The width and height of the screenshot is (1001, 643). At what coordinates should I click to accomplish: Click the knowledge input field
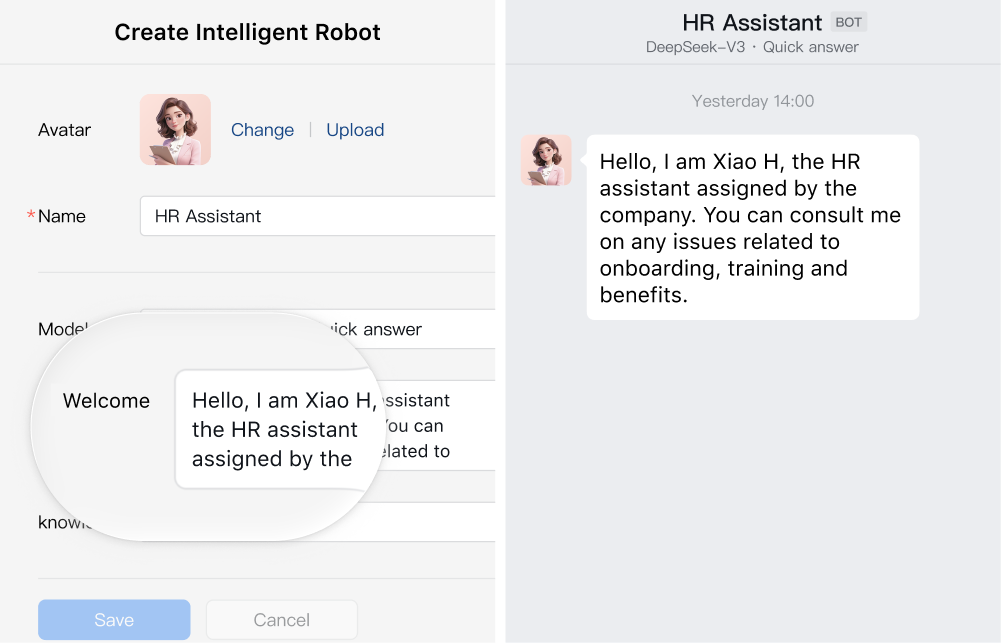click(x=440, y=521)
